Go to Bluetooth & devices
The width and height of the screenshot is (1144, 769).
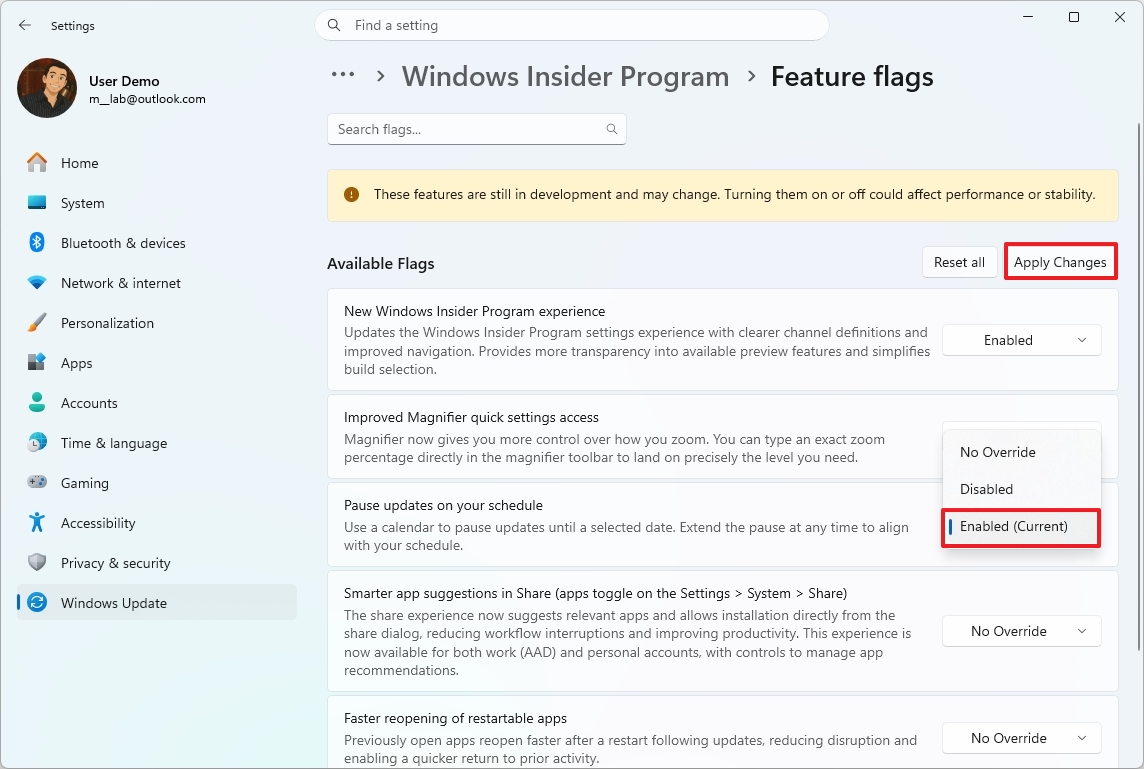[x=157, y=243]
